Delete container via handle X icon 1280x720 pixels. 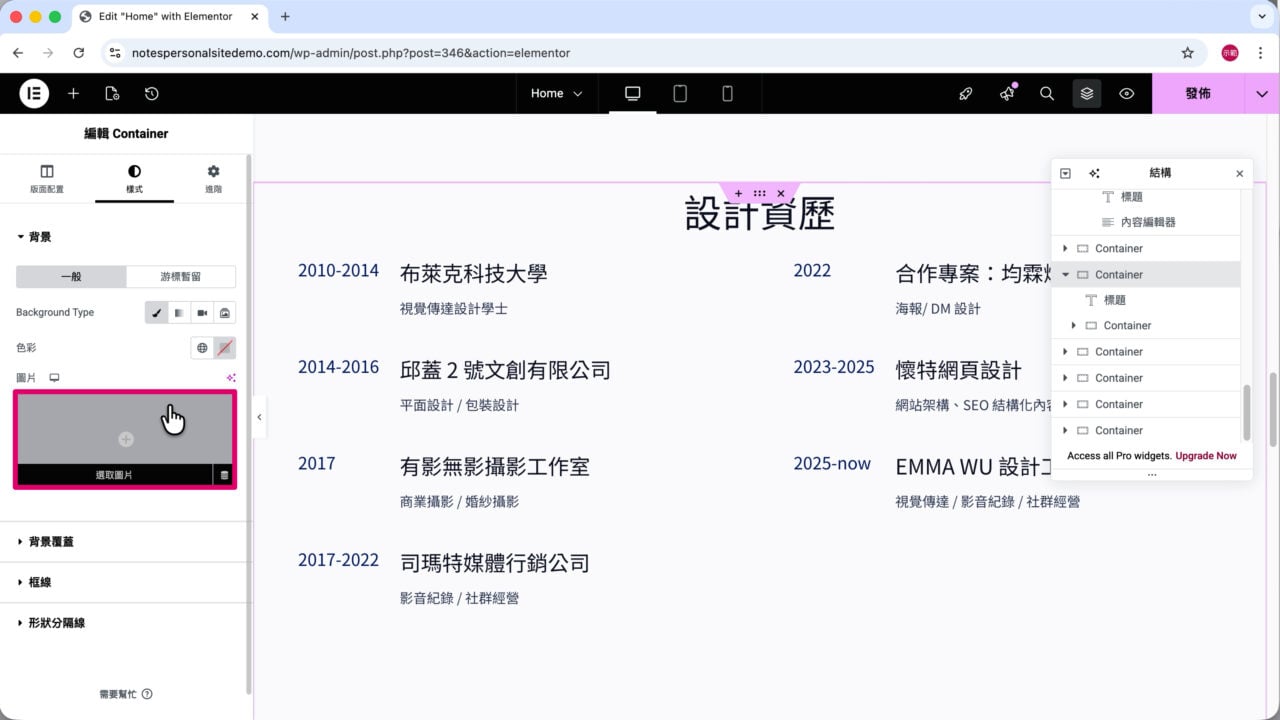click(781, 193)
